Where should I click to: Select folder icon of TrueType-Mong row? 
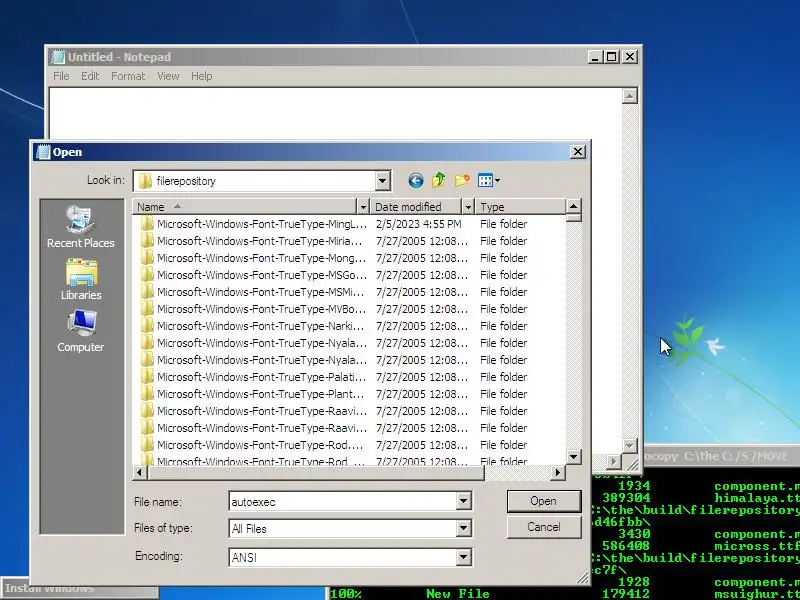pos(147,258)
